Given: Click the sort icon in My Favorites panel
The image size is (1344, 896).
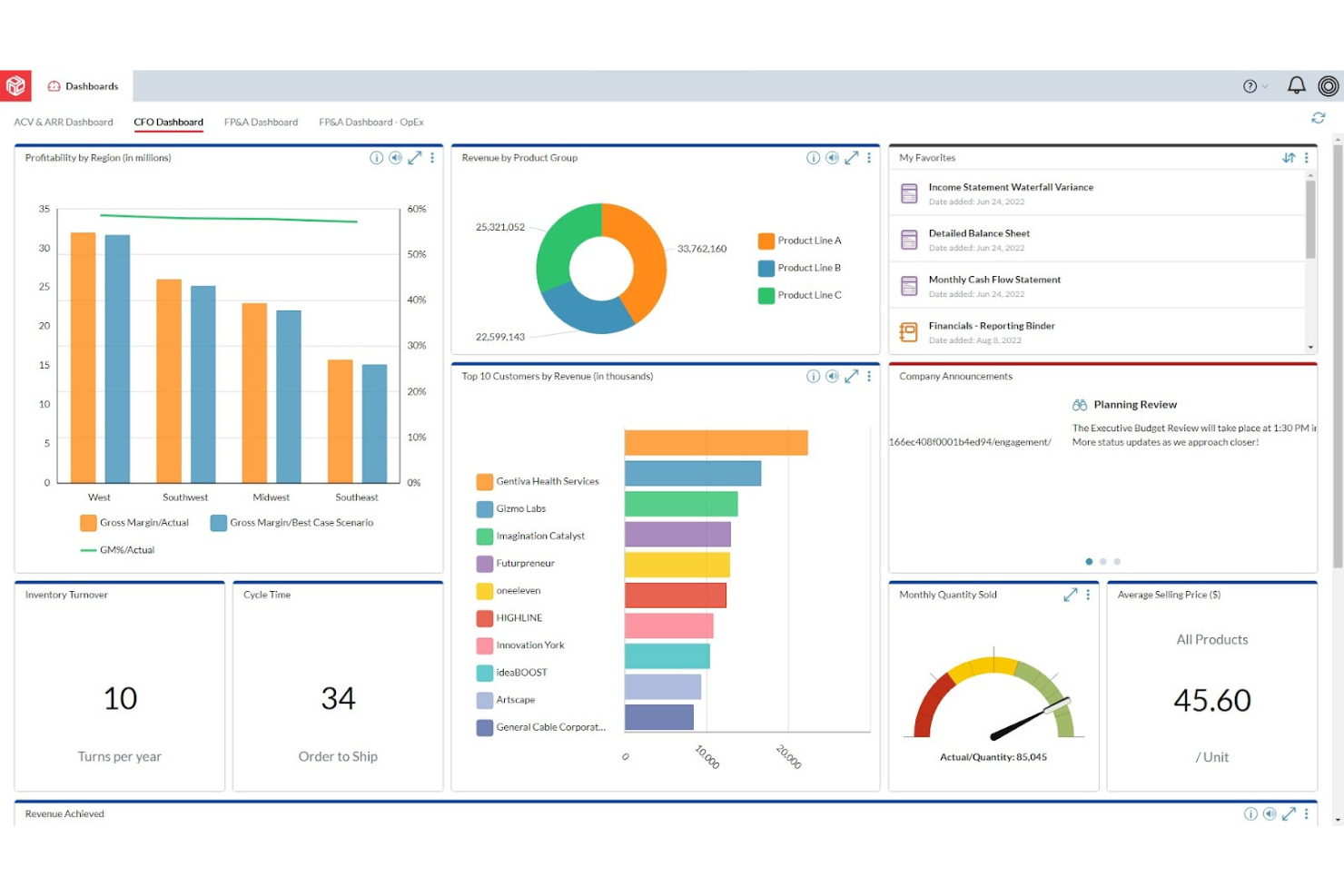Looking at the screenshot, I should (x=1289, y=157).
